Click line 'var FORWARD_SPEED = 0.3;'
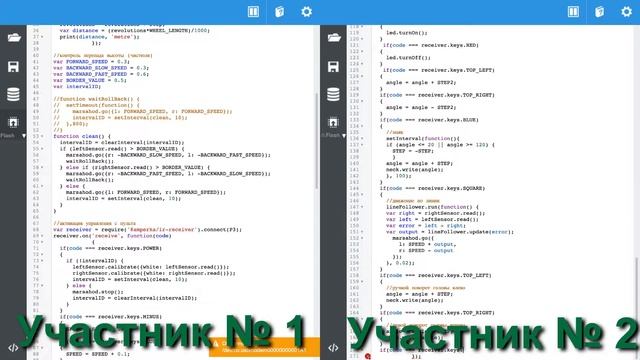 (91, 62)
